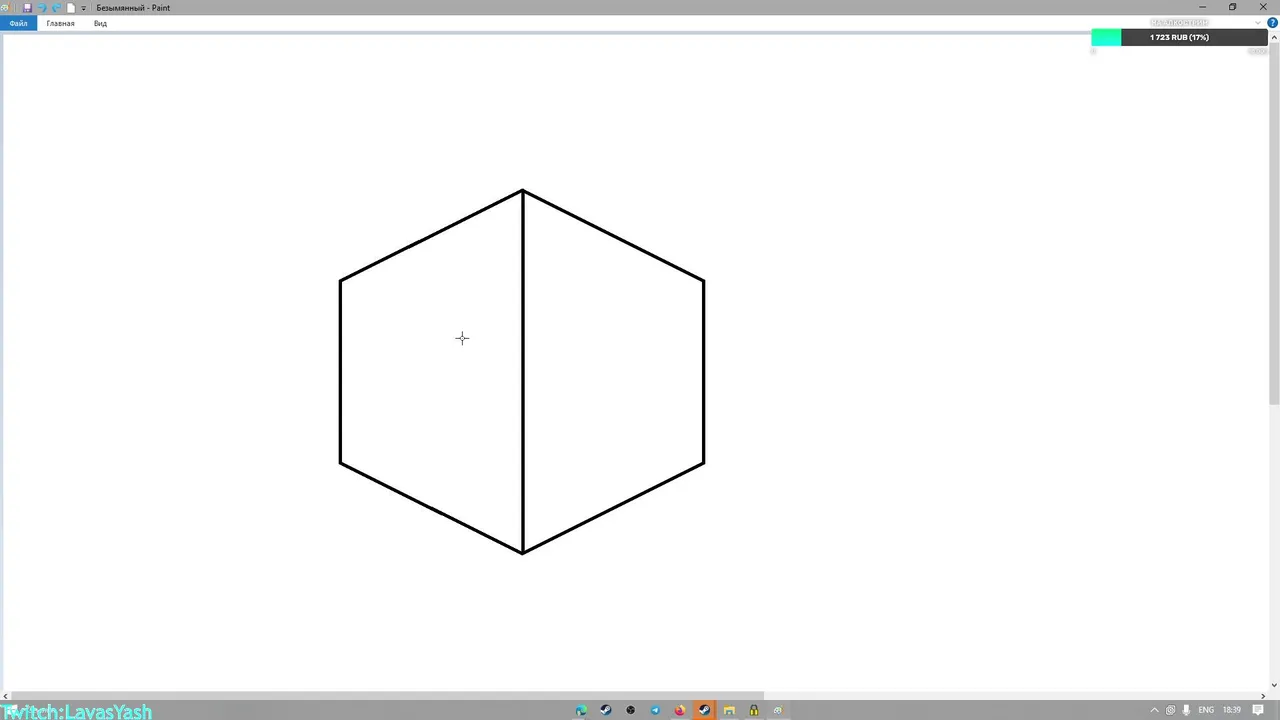Open the OBS Studio taskbar icon

(630, 710)
